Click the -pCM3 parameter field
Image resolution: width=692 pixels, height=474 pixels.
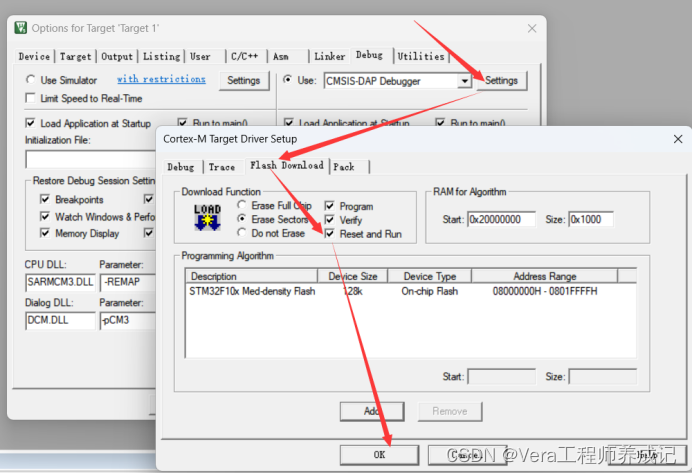tap(128, 320)
